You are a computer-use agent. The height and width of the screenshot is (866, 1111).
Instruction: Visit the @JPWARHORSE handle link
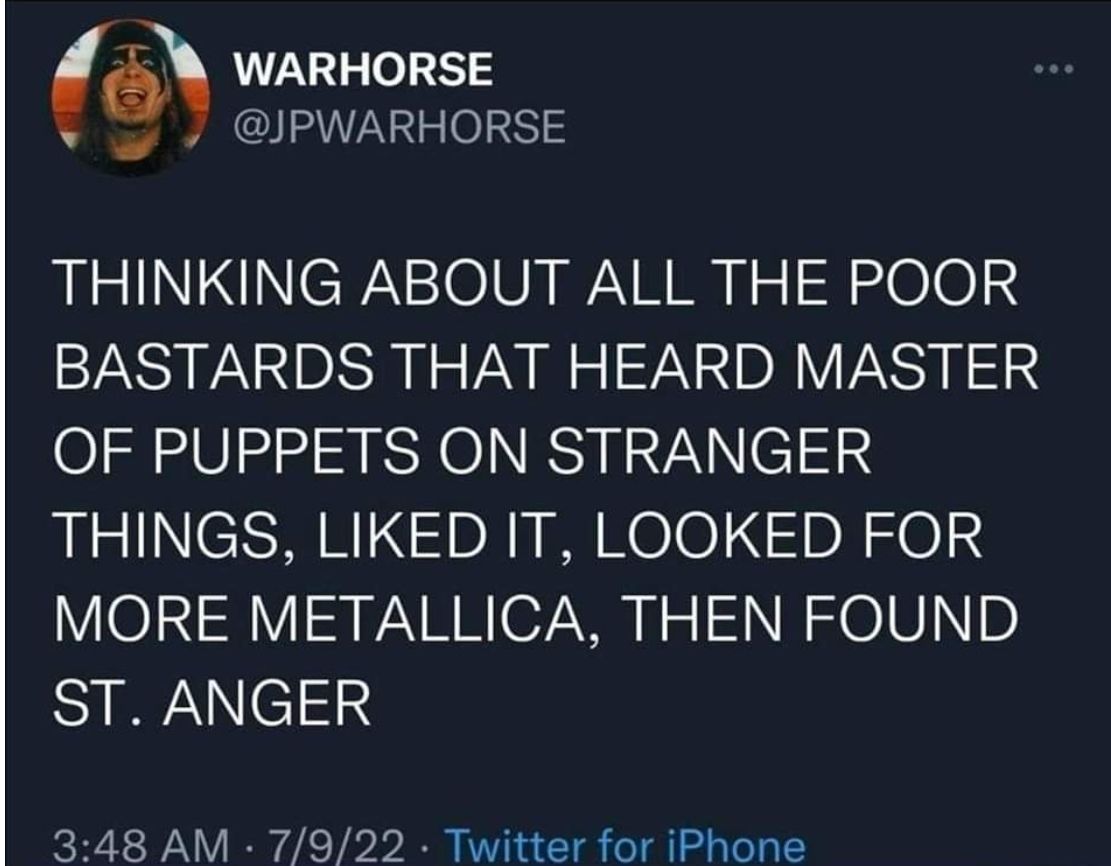[400, 127]
